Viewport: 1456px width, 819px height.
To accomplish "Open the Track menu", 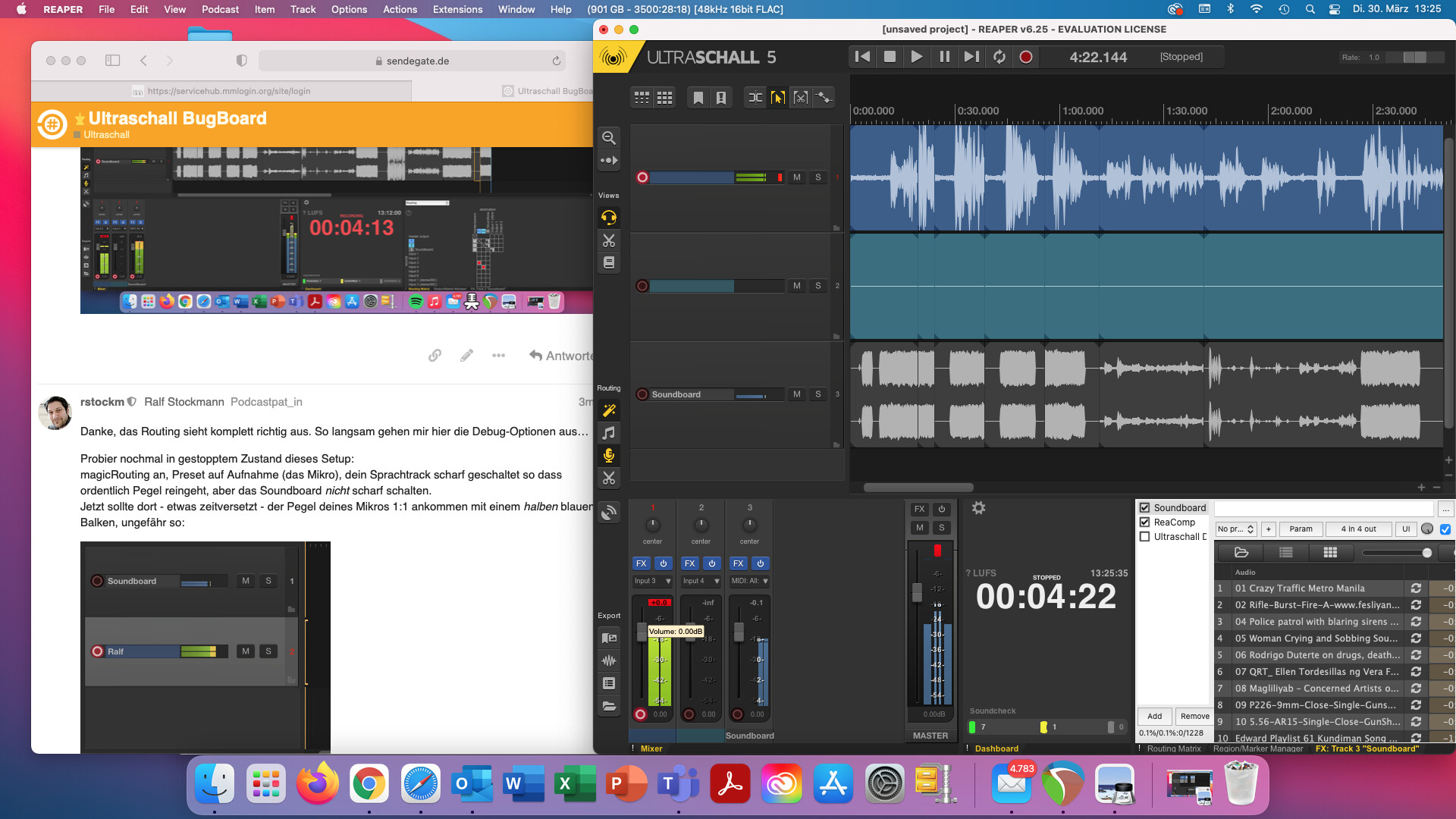I will (303, 9).
